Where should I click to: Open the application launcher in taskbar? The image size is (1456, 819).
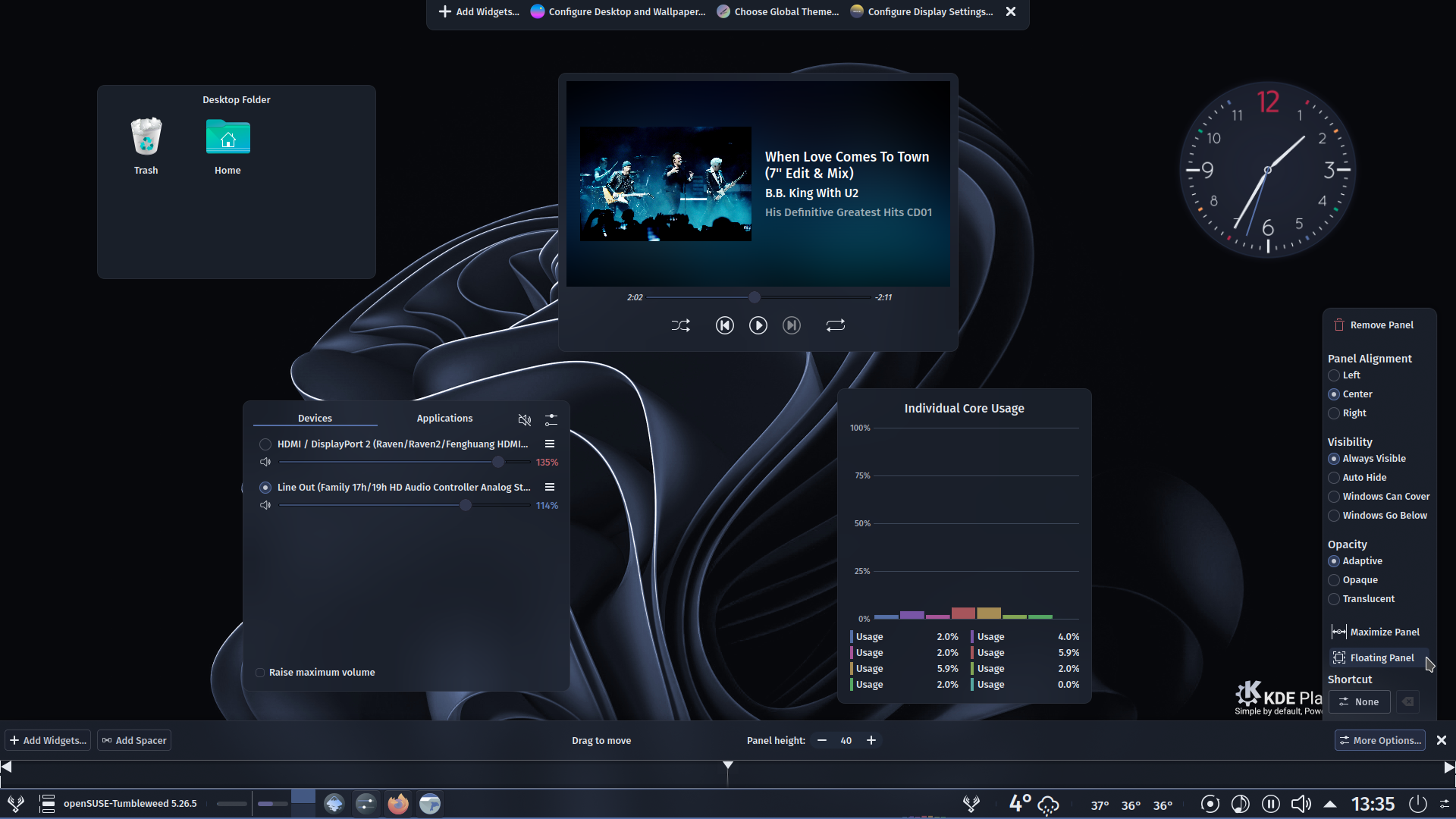click(16, 803)
